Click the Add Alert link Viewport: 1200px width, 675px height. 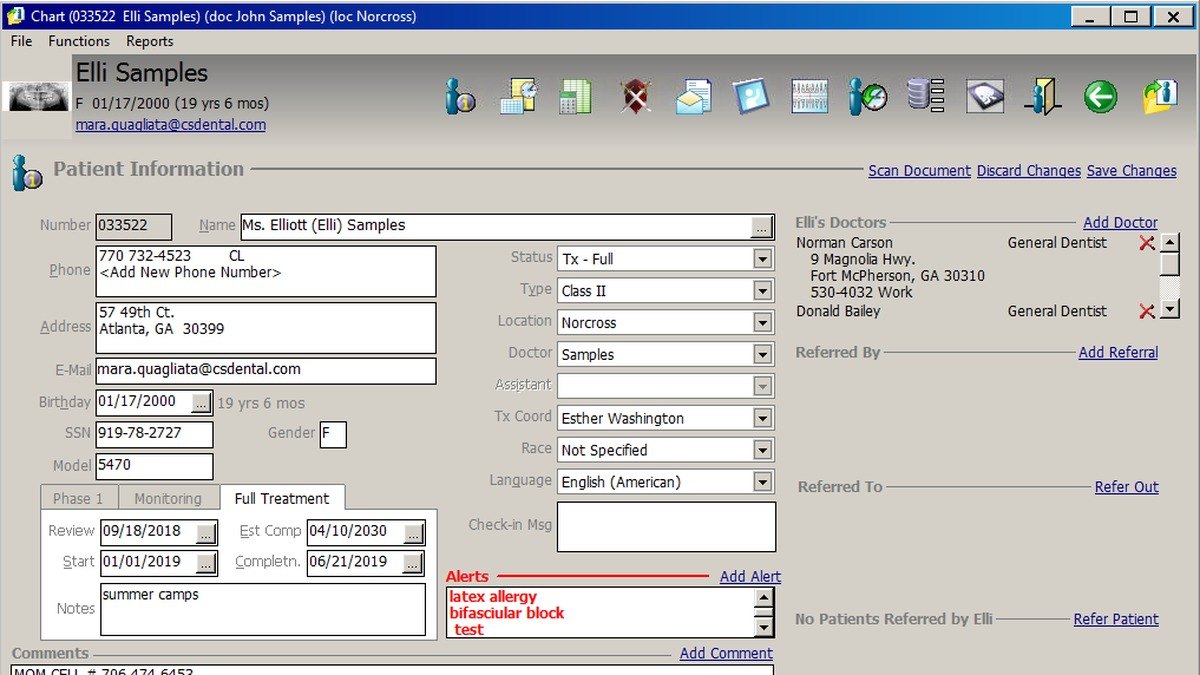click(750, 577)
